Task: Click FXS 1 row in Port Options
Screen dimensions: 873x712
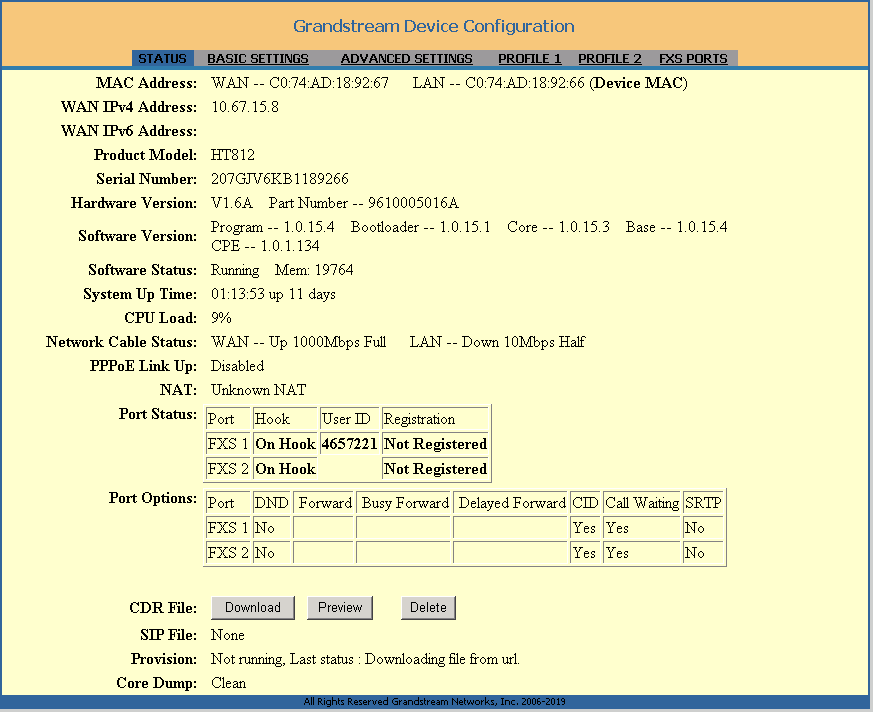Action: click(465, 528)
